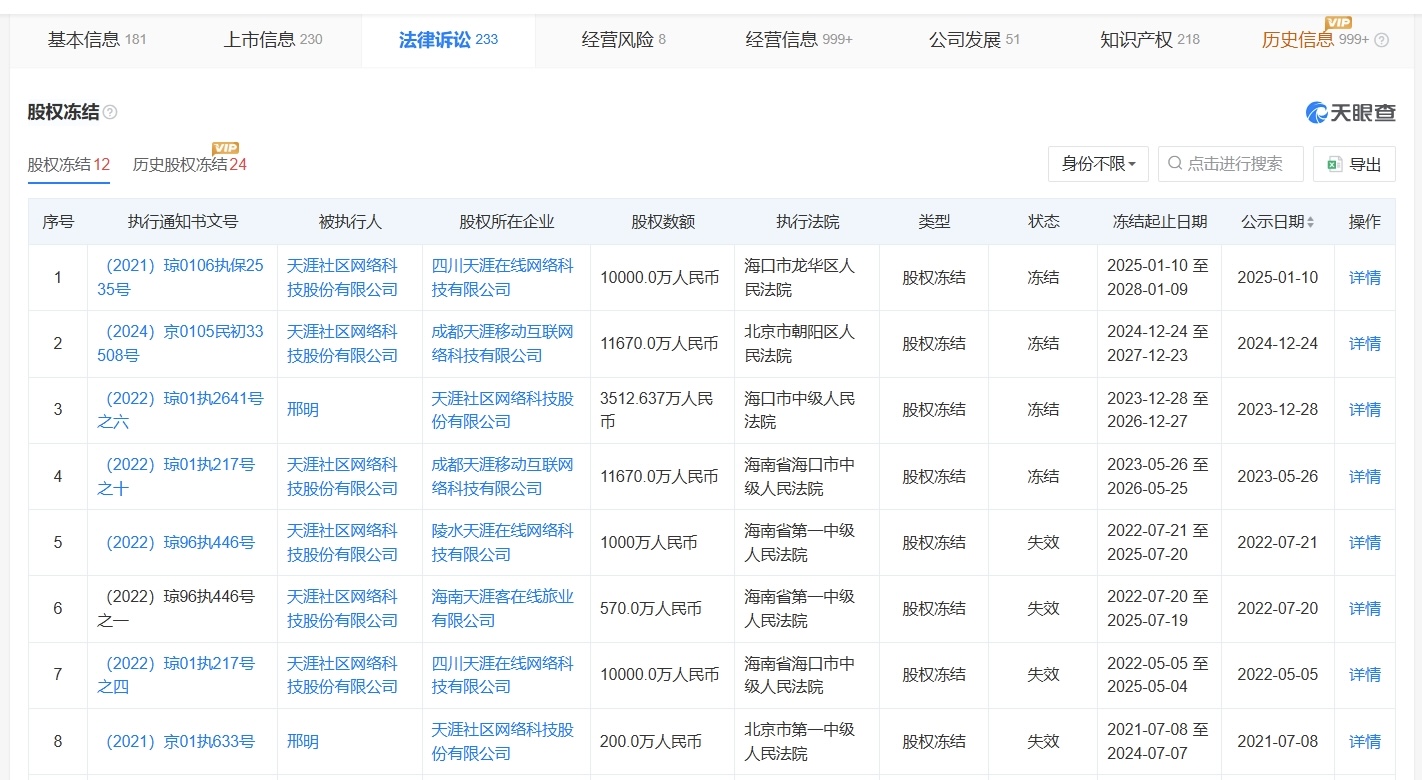This screenshot has height=780, width=1422.
Task: Open 陵水天涯在线网络科技有限公司 link
Action: [x=503, y=543]
